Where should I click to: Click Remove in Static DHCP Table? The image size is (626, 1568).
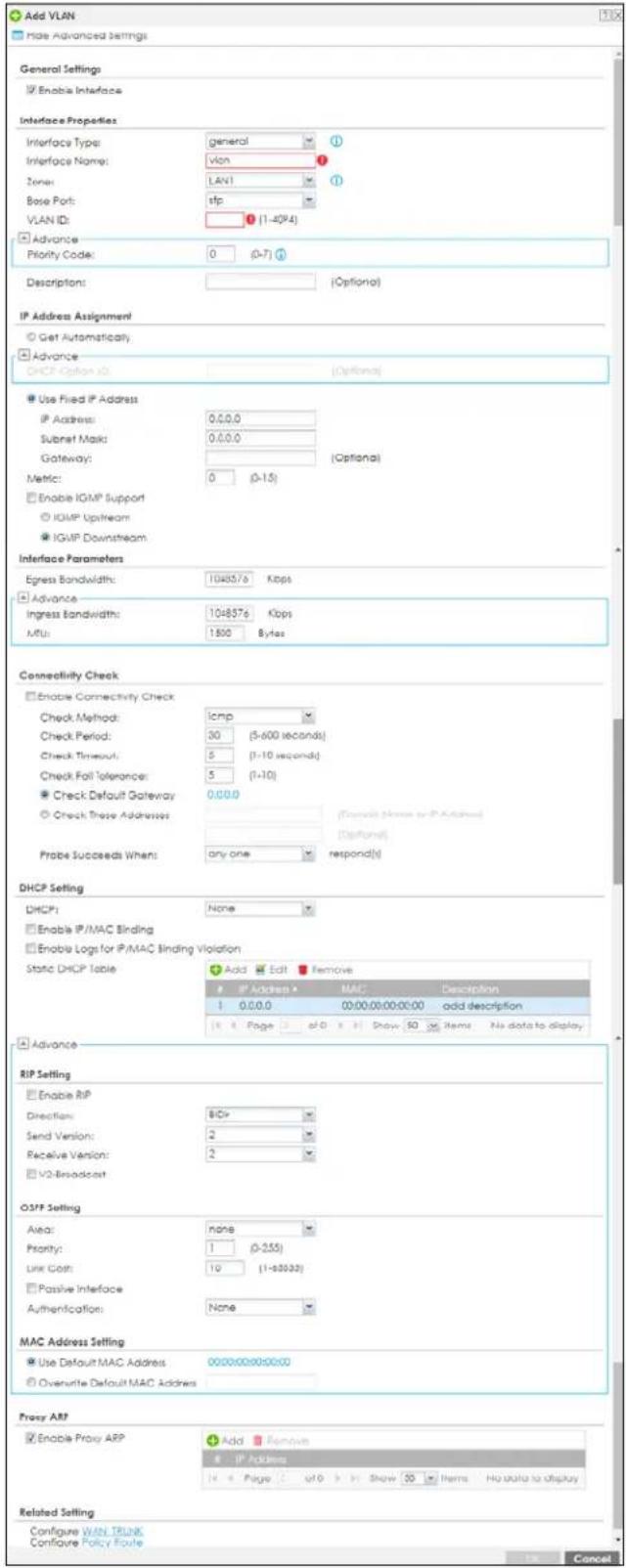pyautogui.click(x=325, y=970)
